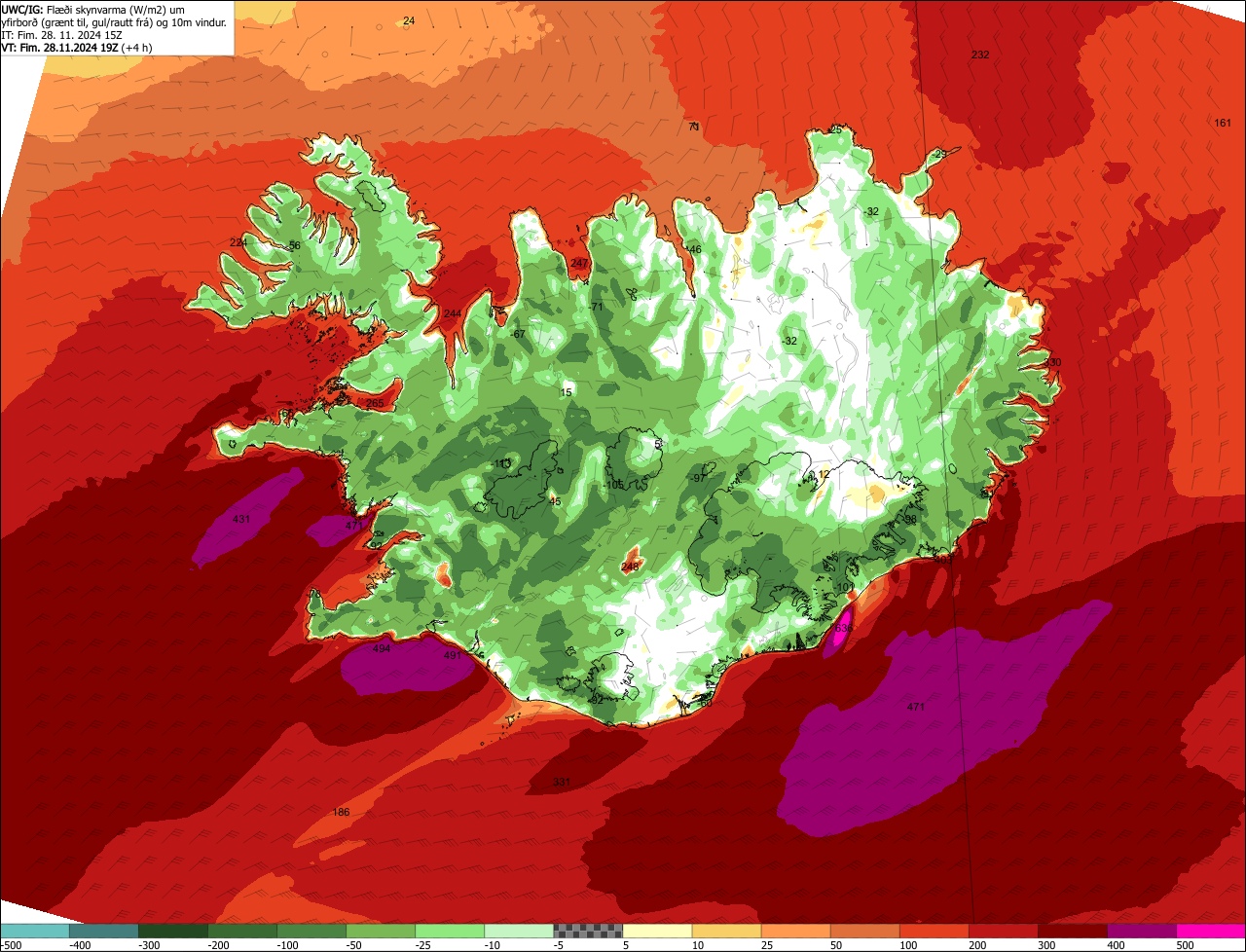Image resolution: width=1246 pixels, height=952 pixels.
Task: Click the '491' value at the southwest coast
Action: (453, 655)
